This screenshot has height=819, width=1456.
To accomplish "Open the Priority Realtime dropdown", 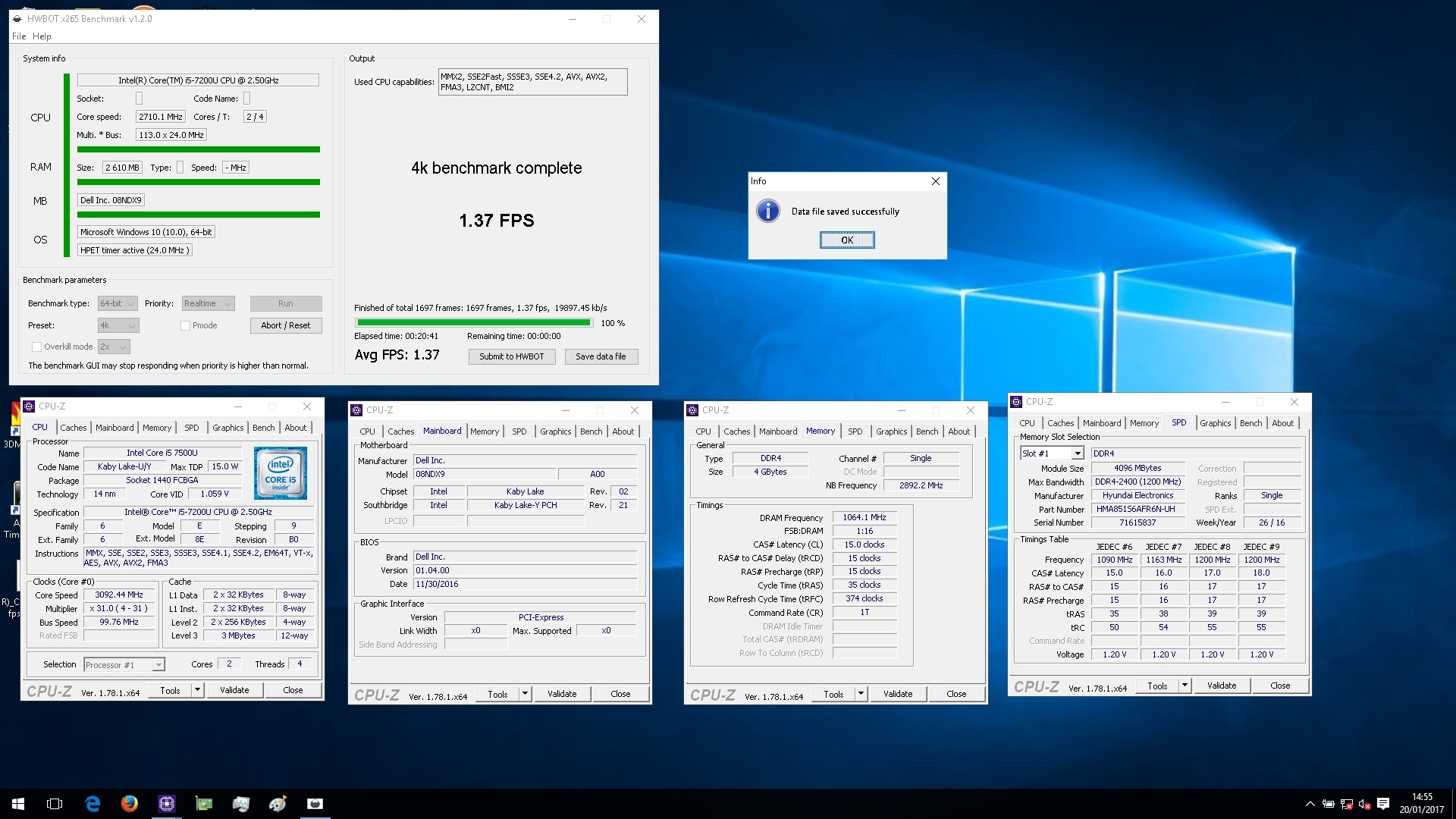I will pyautogui.click(x=208, y=303).
